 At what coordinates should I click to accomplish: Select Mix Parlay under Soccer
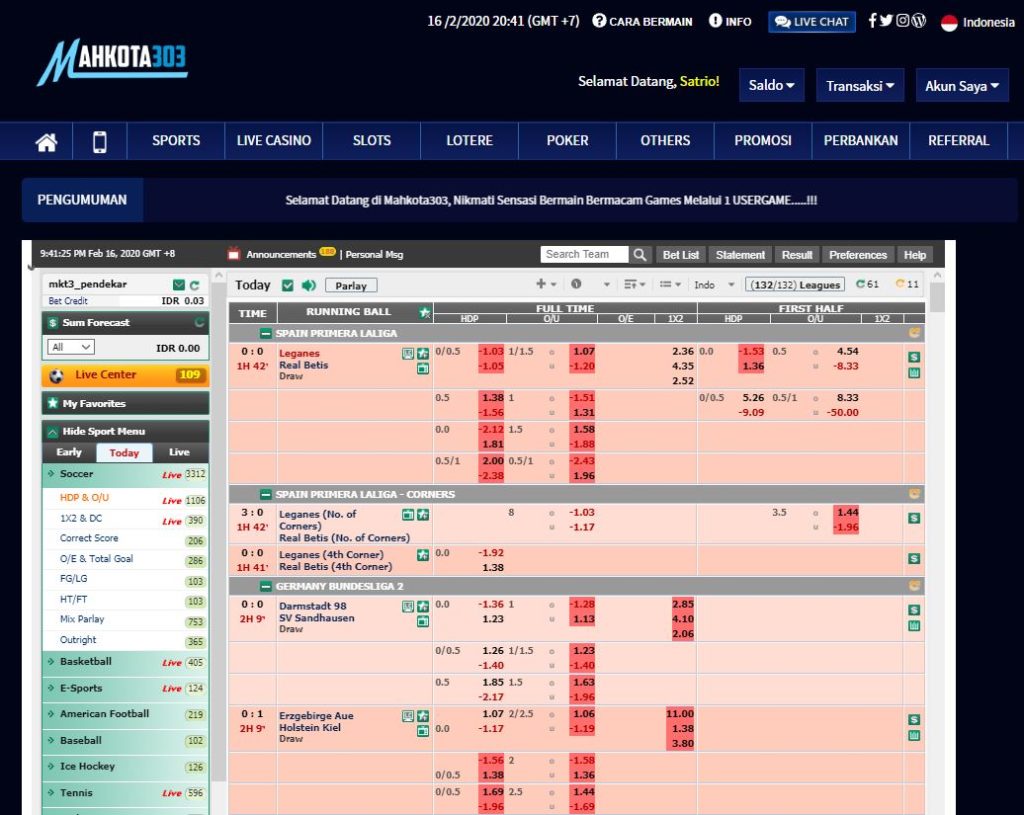click(82, 619)
